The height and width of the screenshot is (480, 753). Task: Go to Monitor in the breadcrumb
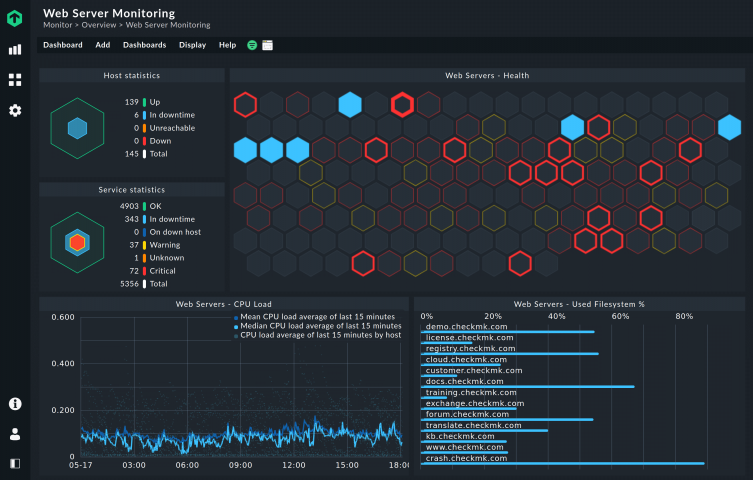(x=58, y=25)
